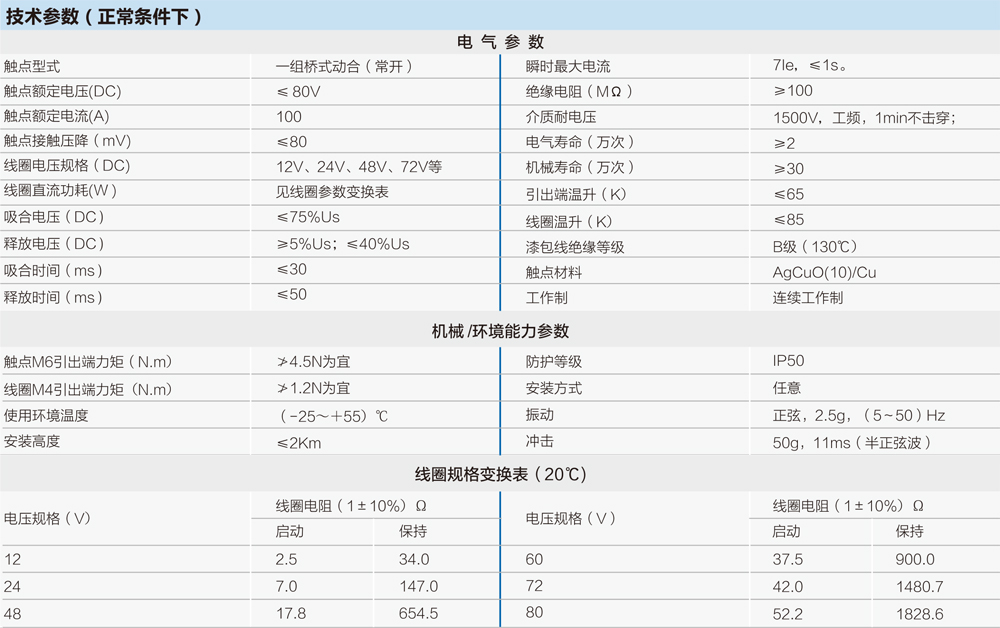Click the 触点型式 row label

[x=40, y=64]
